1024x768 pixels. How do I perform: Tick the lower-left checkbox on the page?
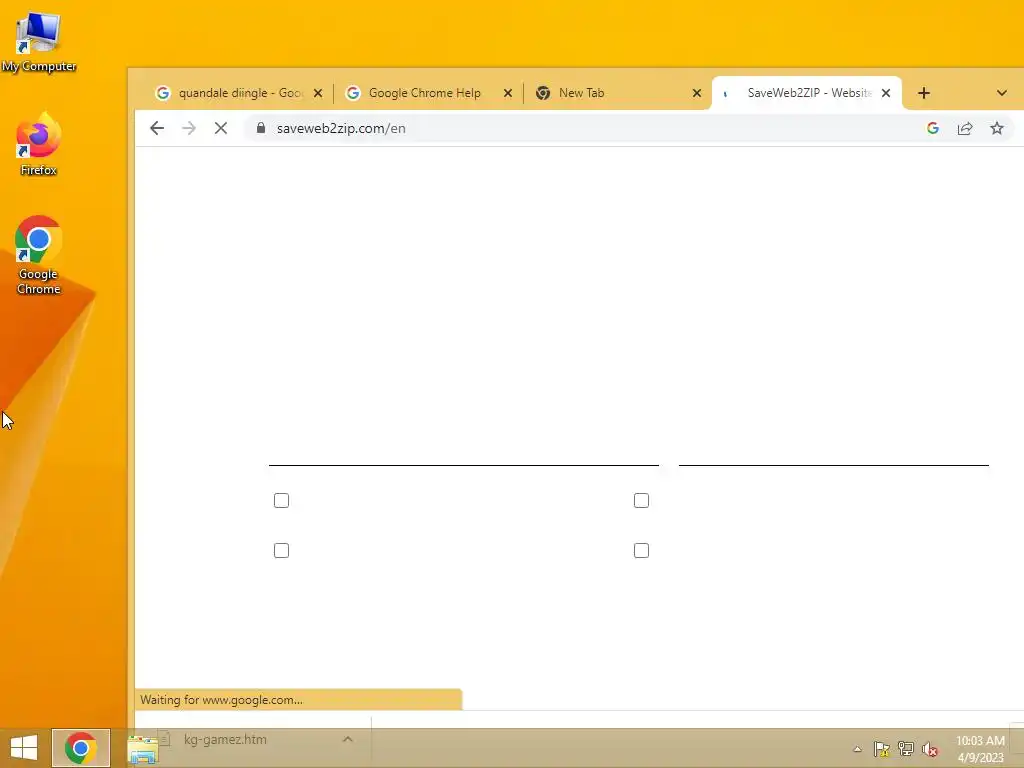click(281, 551)
